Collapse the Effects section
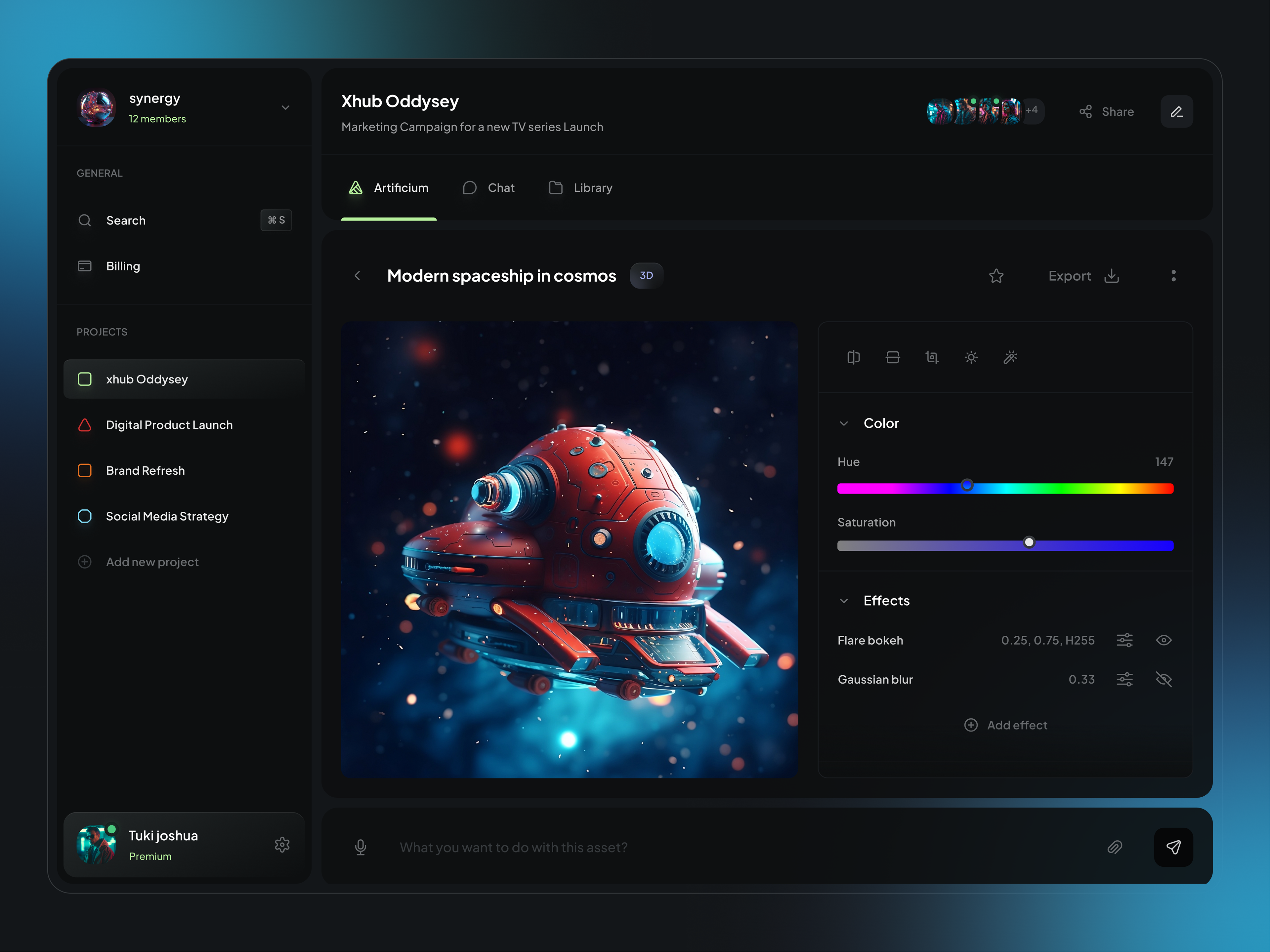1270x952 pixels. coord(844,601)
